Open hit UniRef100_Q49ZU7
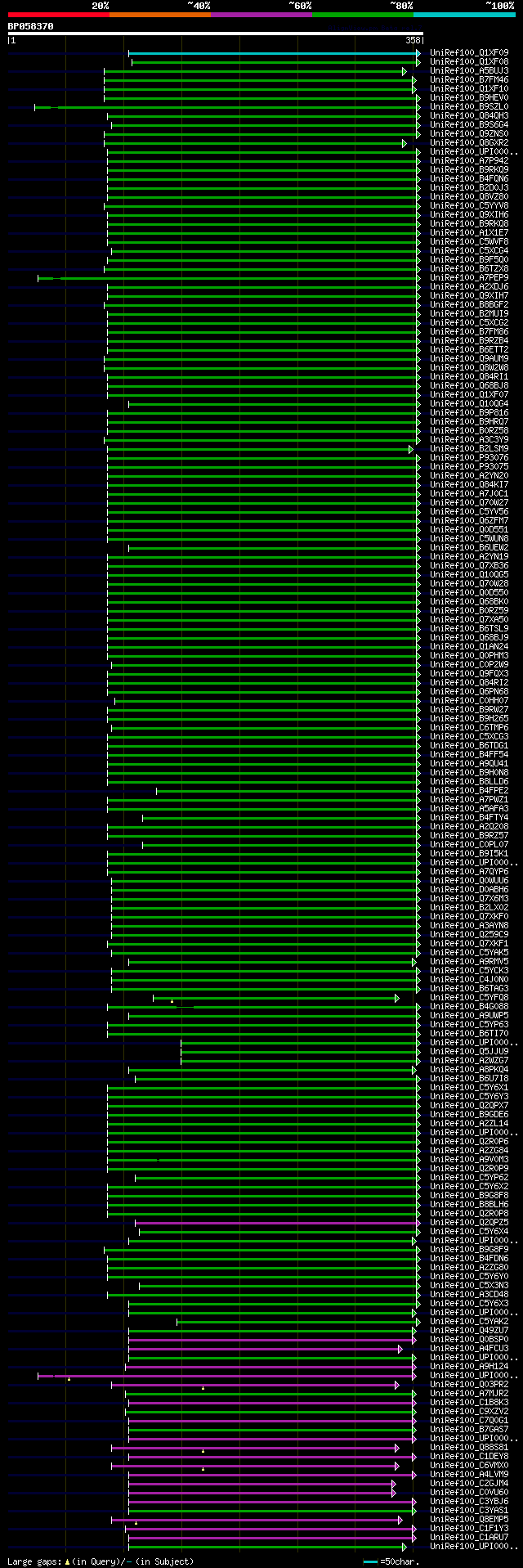This screenshot has height=1568, width=523. (469, 1330)
